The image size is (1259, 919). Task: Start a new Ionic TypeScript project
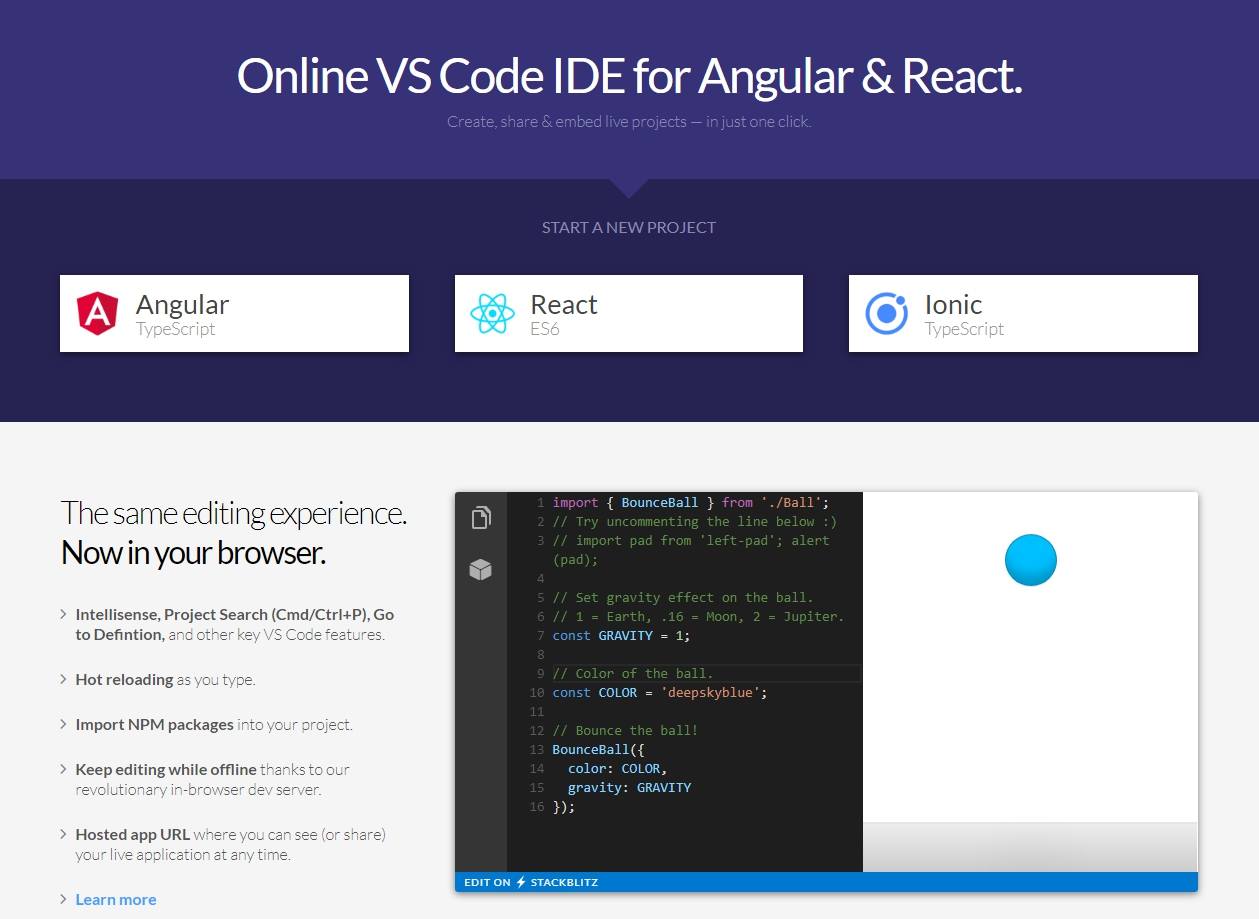tap(1023, 313)
